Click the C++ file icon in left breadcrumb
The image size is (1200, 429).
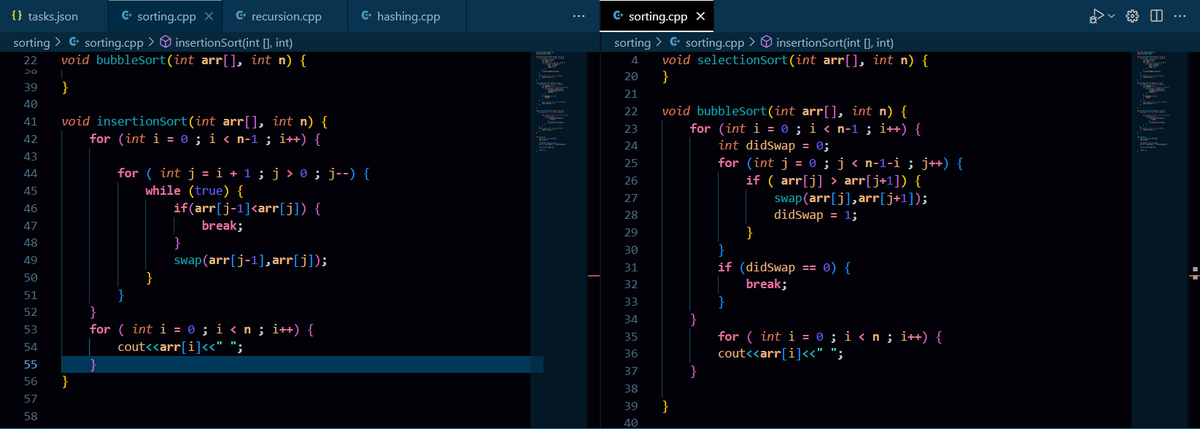75,43
